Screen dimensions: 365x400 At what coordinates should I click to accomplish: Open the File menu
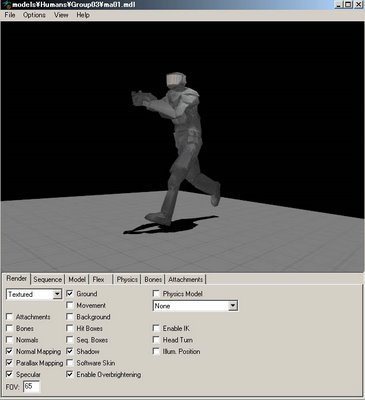(x=10, y=15)
